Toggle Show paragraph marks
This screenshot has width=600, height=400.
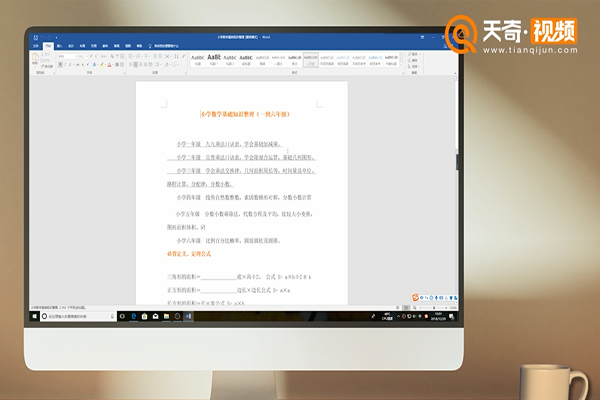tap(184, 56)
